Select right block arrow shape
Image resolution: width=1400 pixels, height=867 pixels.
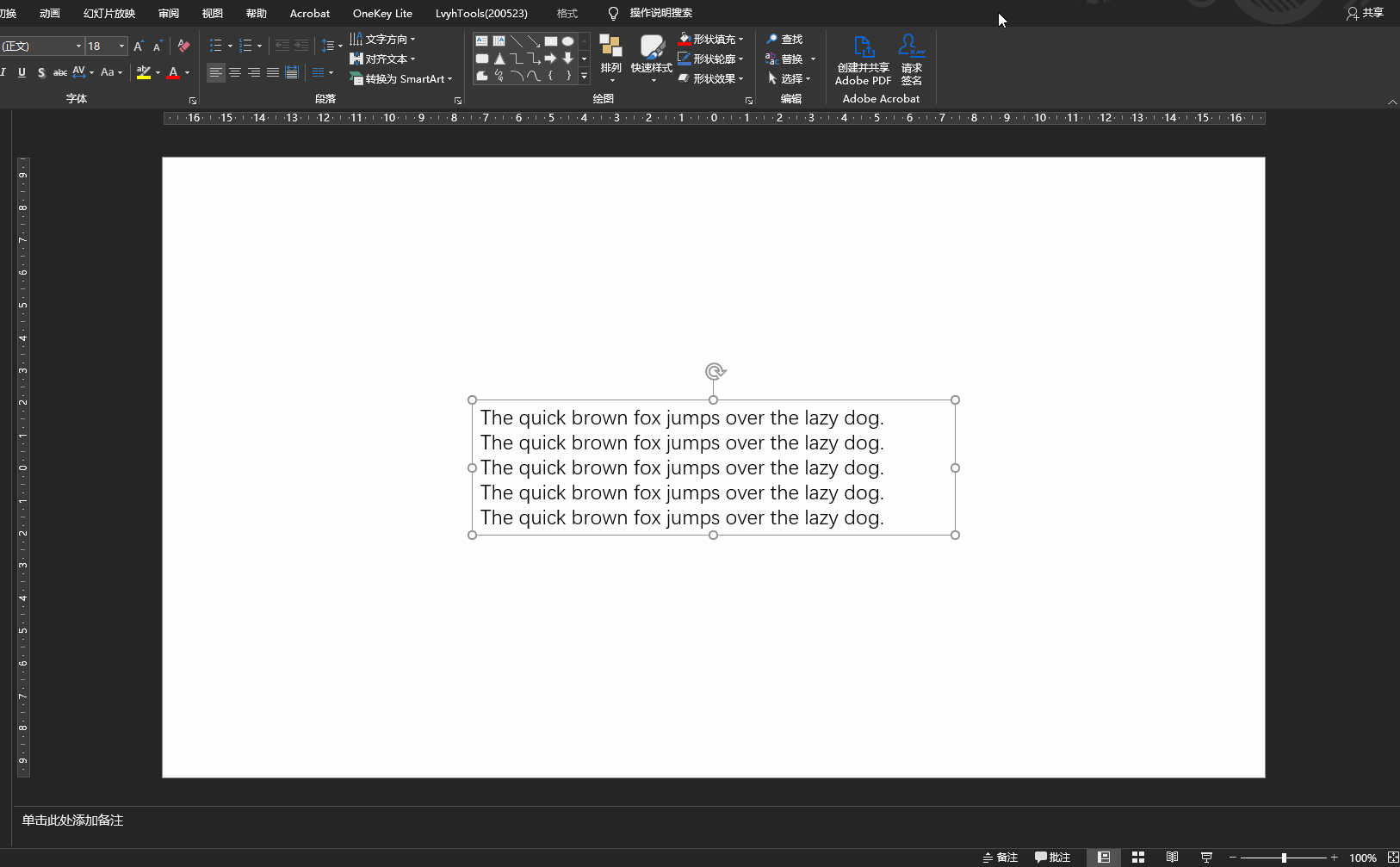point(551,59)
